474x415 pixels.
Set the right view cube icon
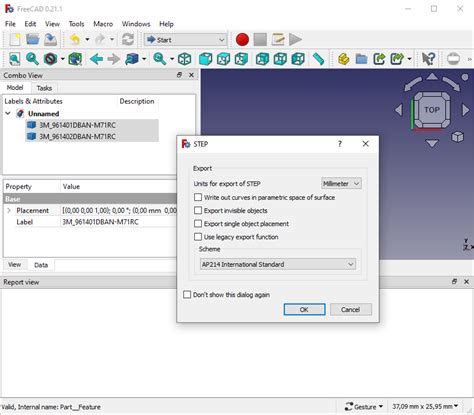click(241, 59)
